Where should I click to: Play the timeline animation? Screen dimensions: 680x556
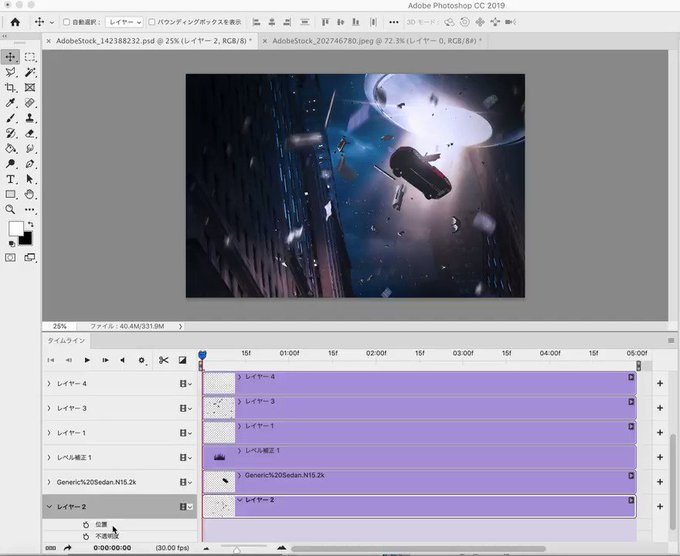point(87,360)
